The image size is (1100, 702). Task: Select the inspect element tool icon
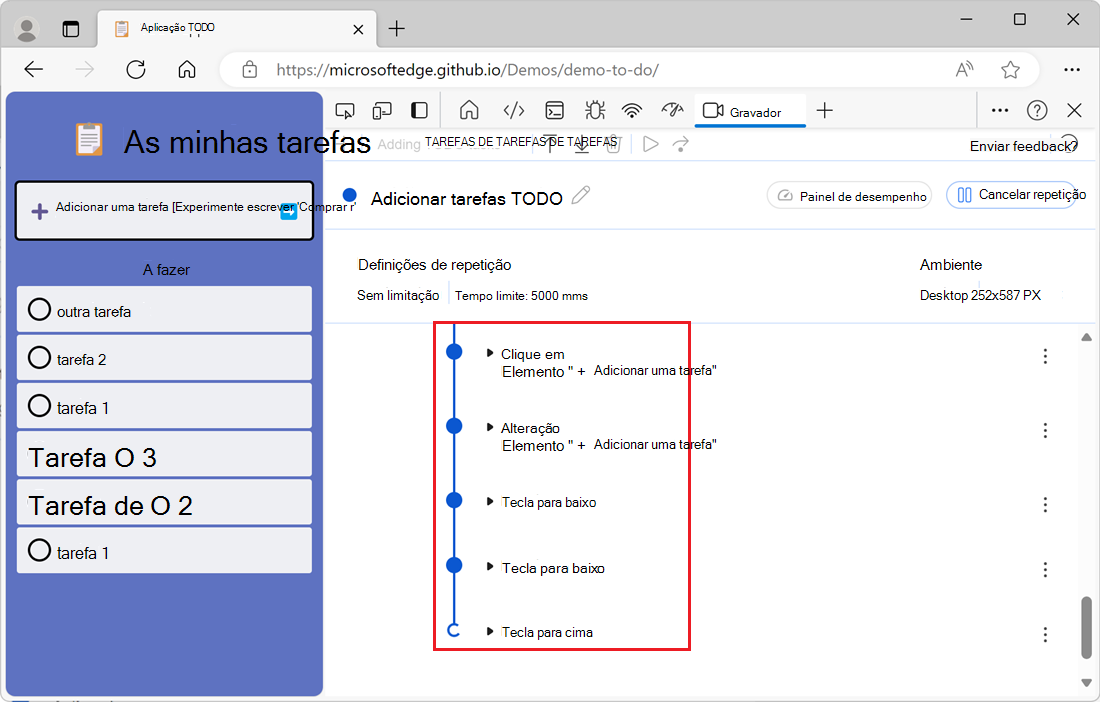344,110
